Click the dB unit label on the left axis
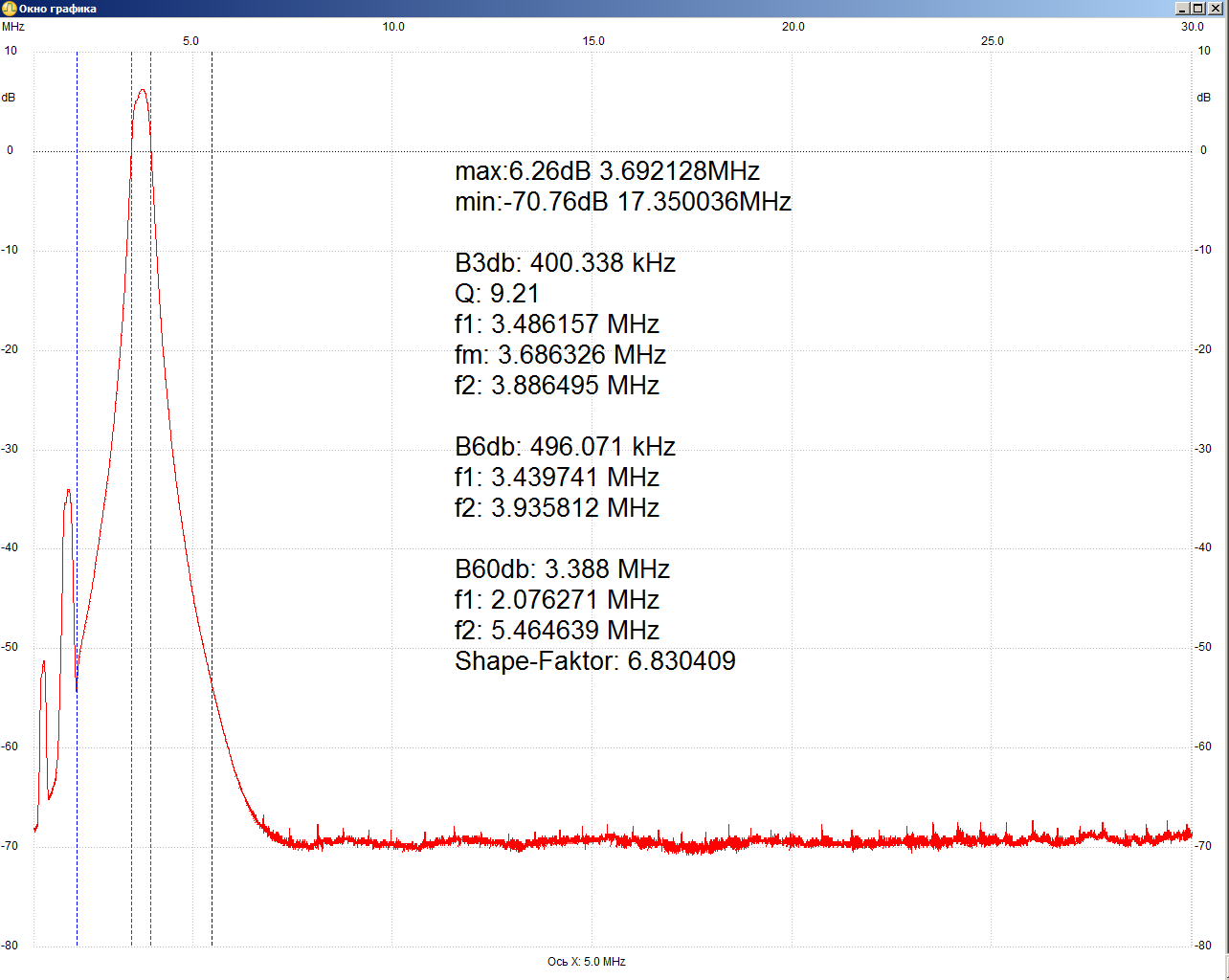 [x=9, y=98]
